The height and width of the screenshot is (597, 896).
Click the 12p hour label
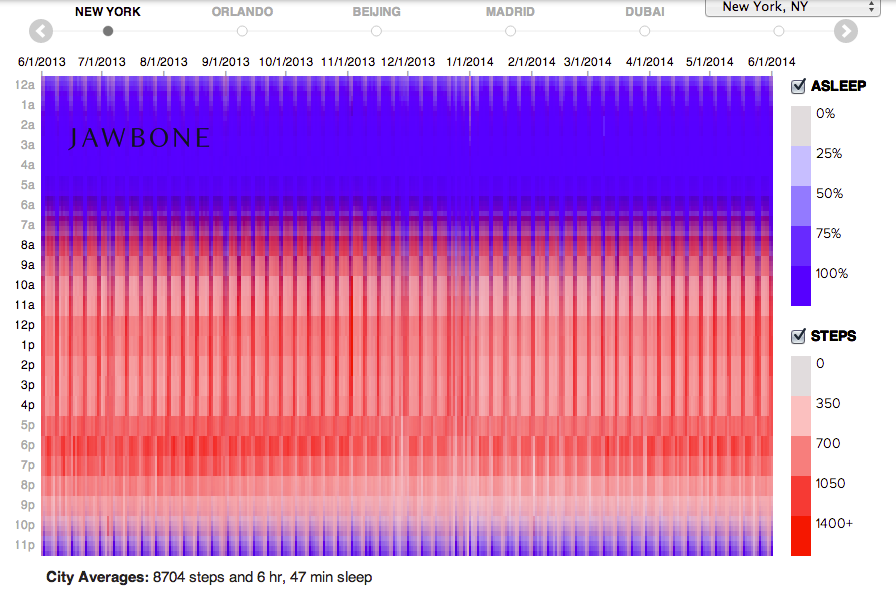pyautogui.click(x=25, y=325)
